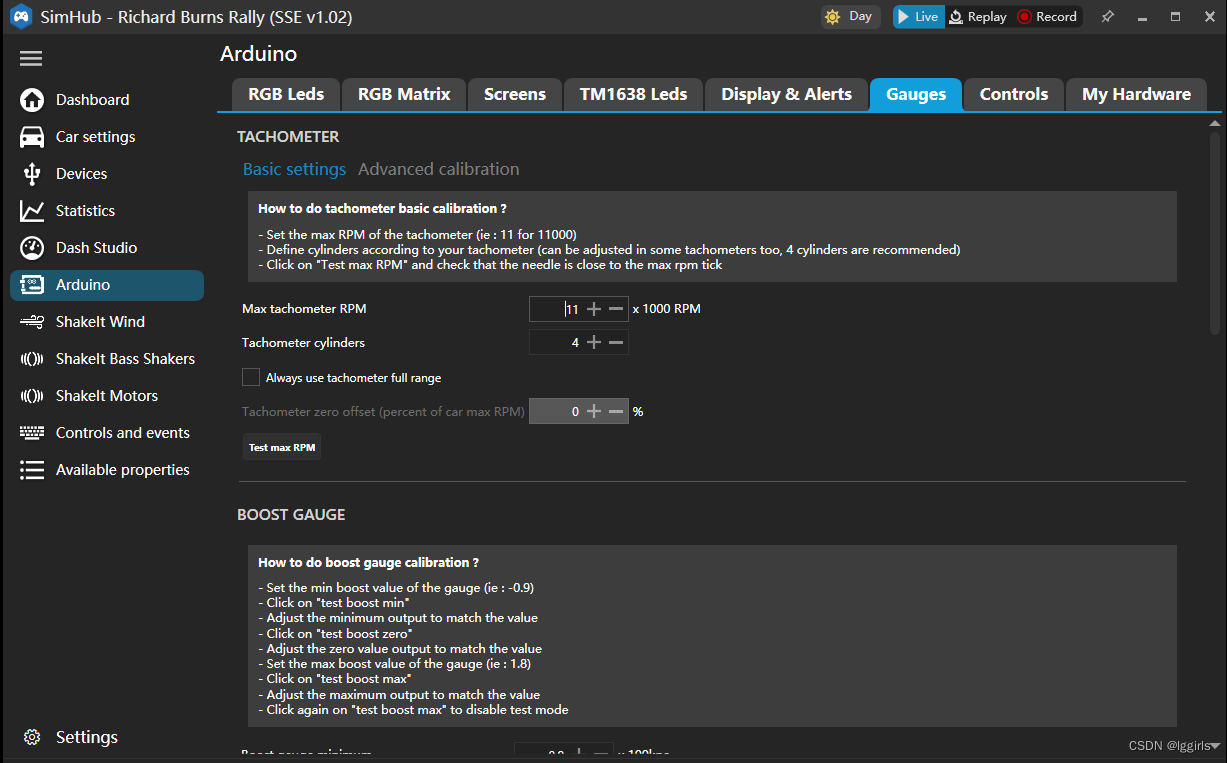Switch to RGB Leds tab

click(x=286, y=94)
